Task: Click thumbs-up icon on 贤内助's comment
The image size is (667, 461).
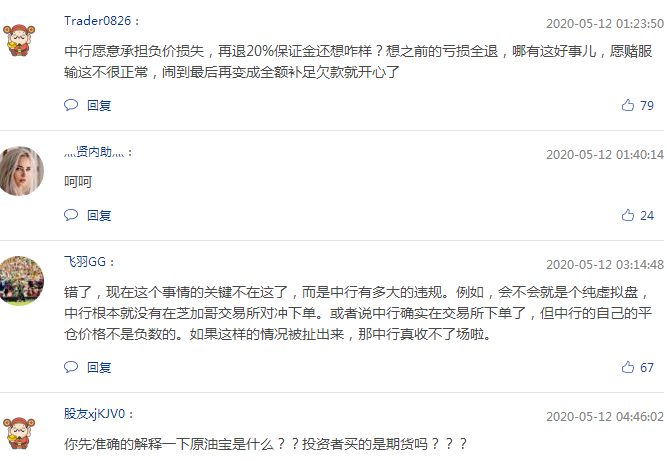Action: (627, 215)
